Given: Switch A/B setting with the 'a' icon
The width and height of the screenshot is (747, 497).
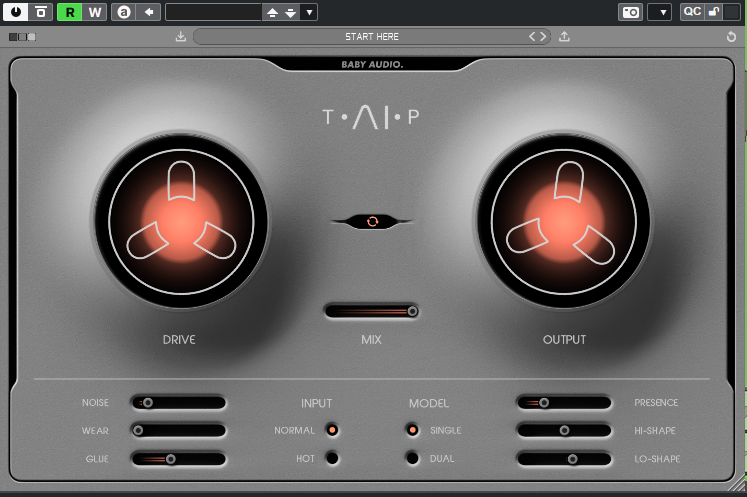Looking at the screenshot, I should click(x=124, y=12).
